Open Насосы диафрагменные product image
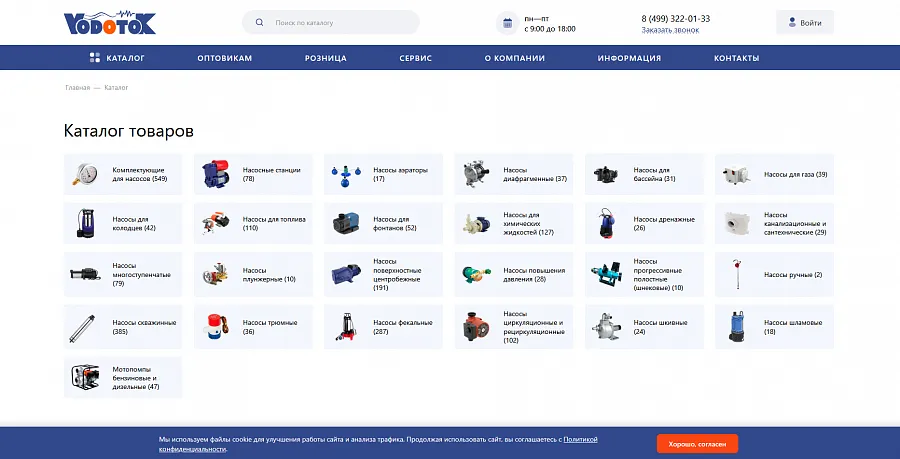The image size is (900, 459). [x=476, y=174]
